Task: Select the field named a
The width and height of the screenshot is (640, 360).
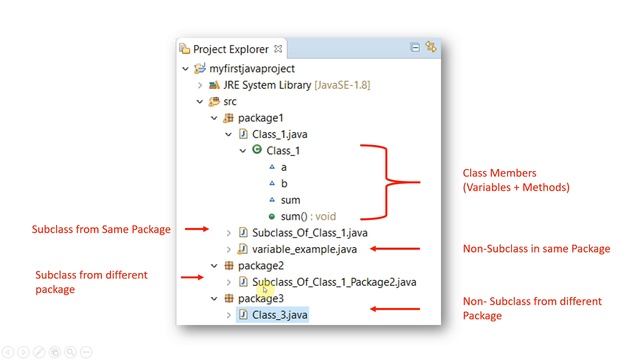Action: click(284, 168)
